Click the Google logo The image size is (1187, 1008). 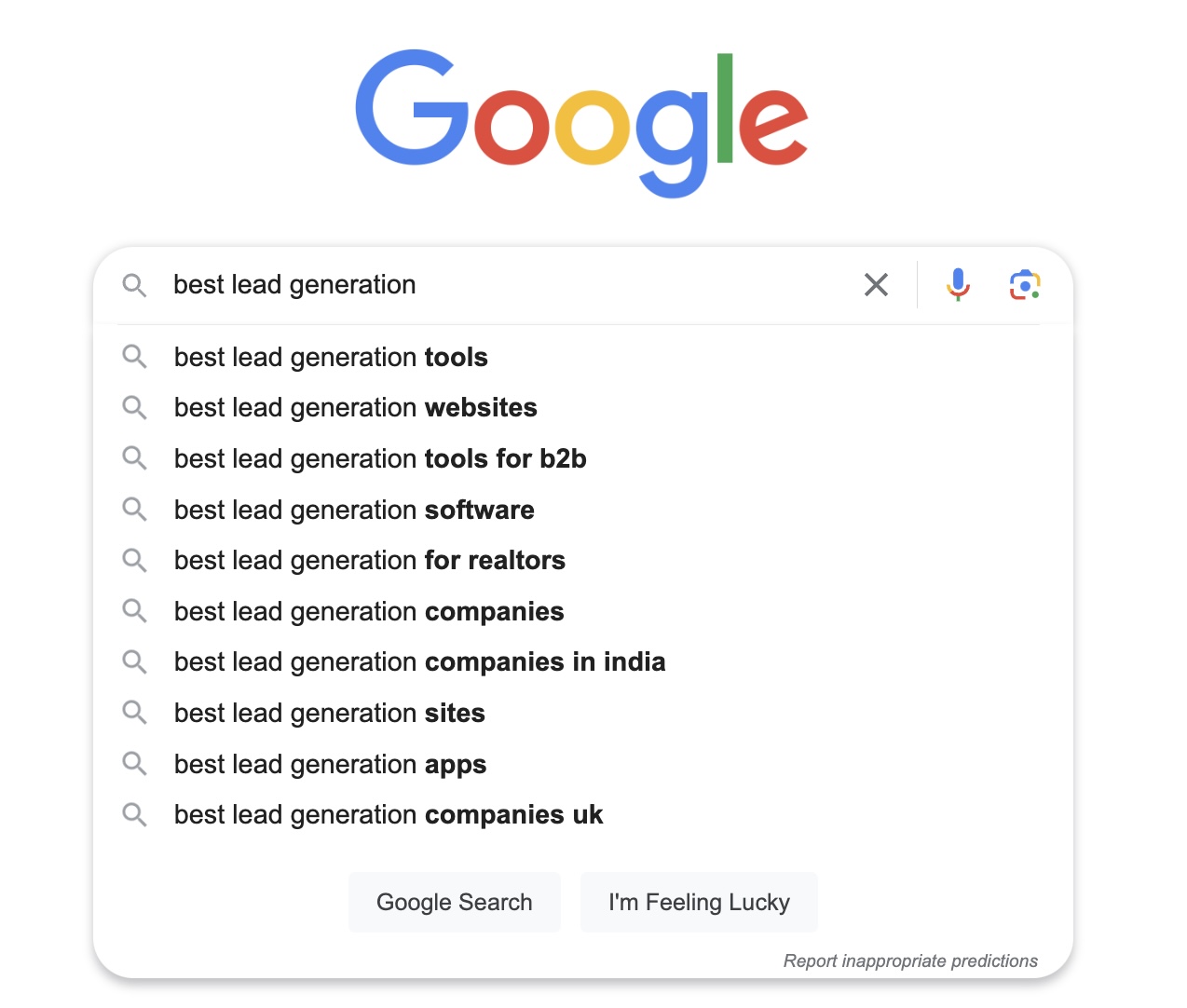[x=581, y=121]
